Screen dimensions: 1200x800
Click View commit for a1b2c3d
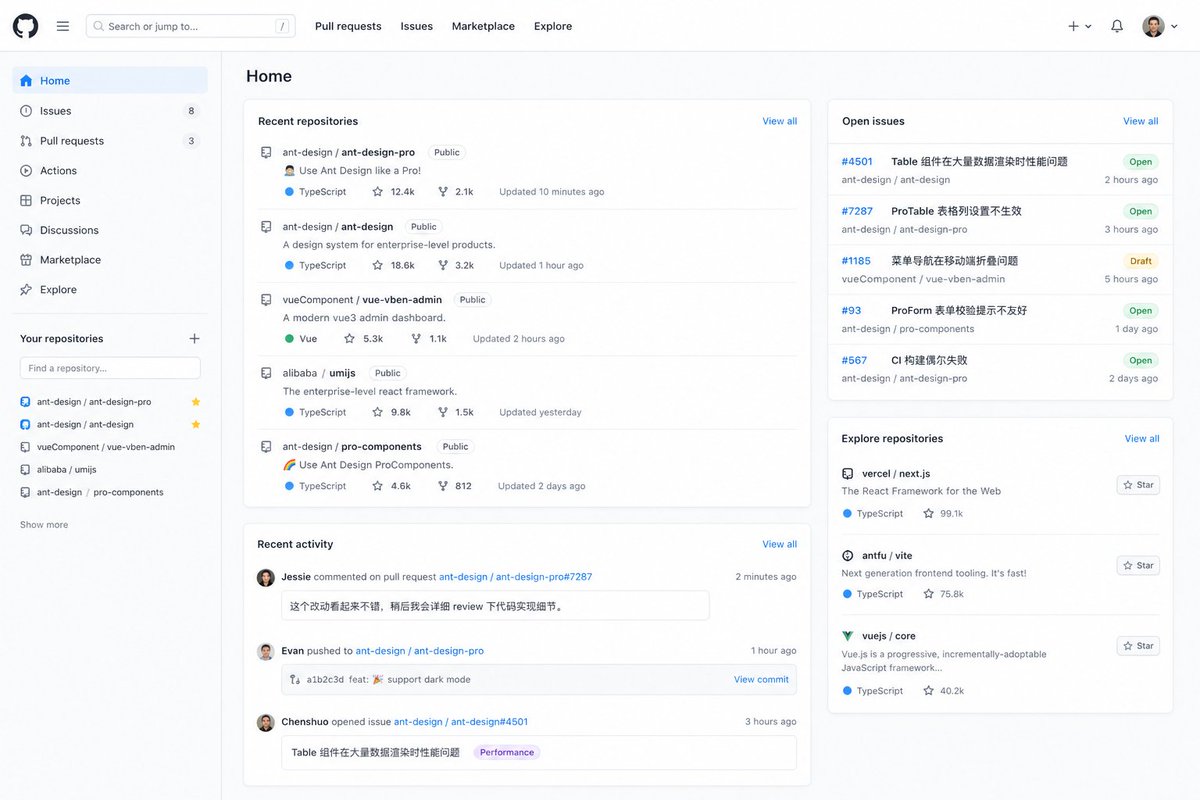(761, 680)
